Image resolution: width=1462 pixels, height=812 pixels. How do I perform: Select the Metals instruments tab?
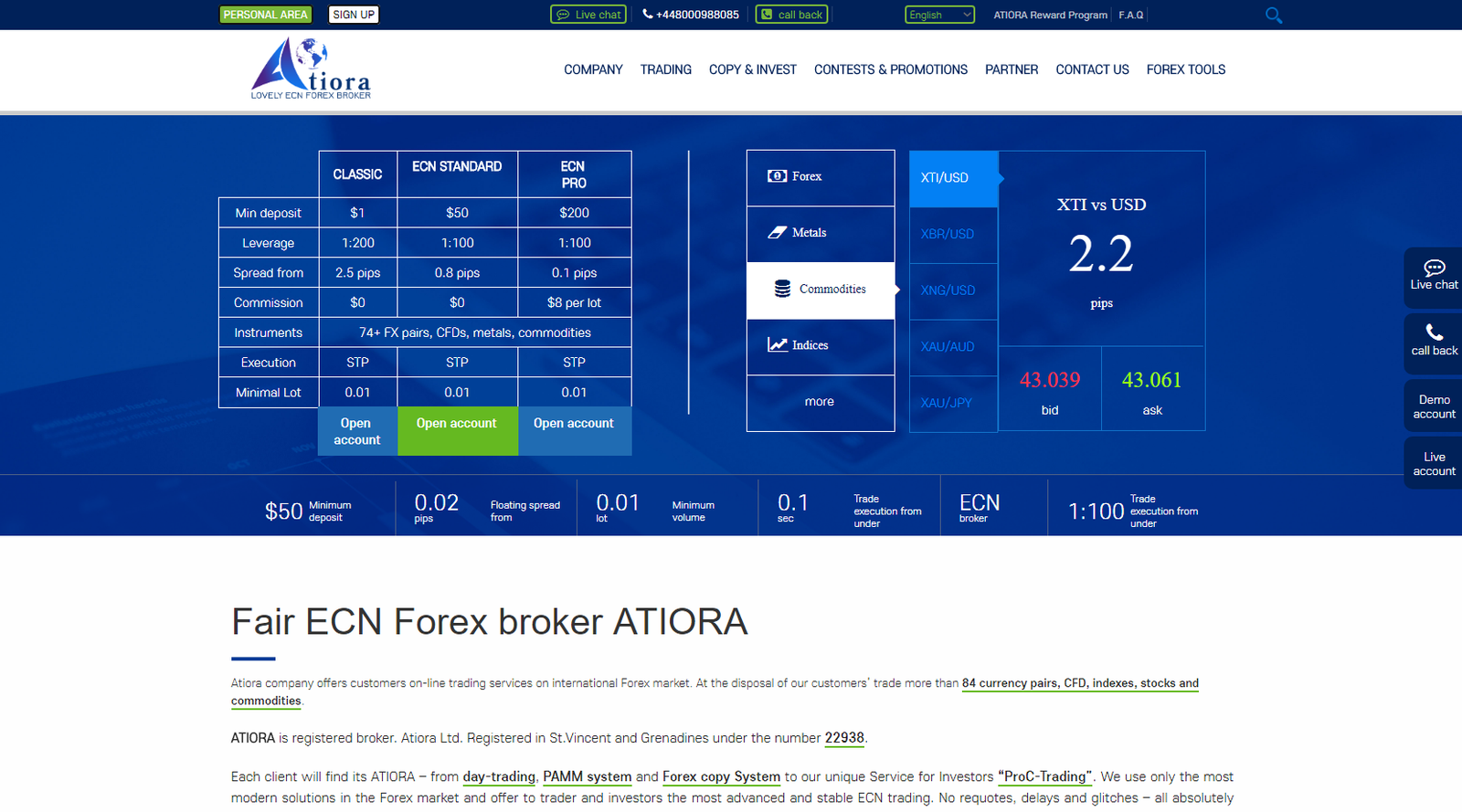click(821, 235)
